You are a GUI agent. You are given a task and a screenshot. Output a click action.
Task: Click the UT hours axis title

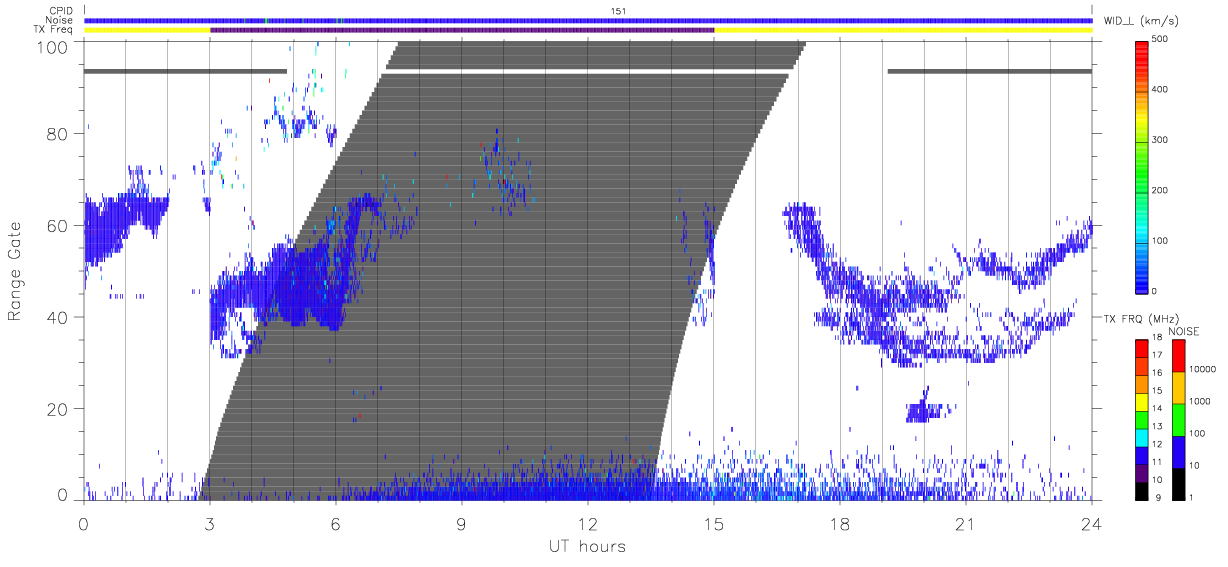pyautogui.click(x=586, y=547)
